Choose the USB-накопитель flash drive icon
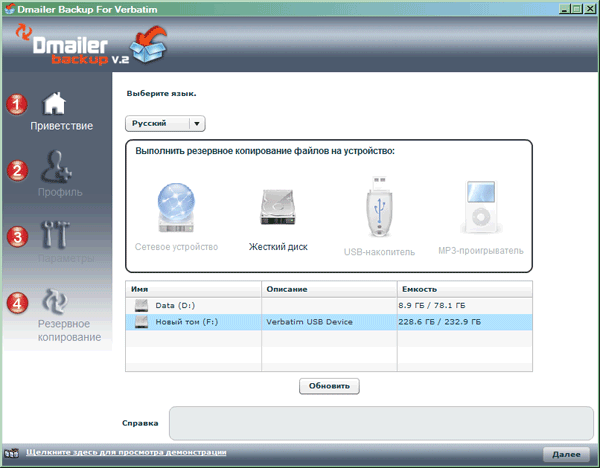This screenshot has height=468, width=600. coord(379,206)
